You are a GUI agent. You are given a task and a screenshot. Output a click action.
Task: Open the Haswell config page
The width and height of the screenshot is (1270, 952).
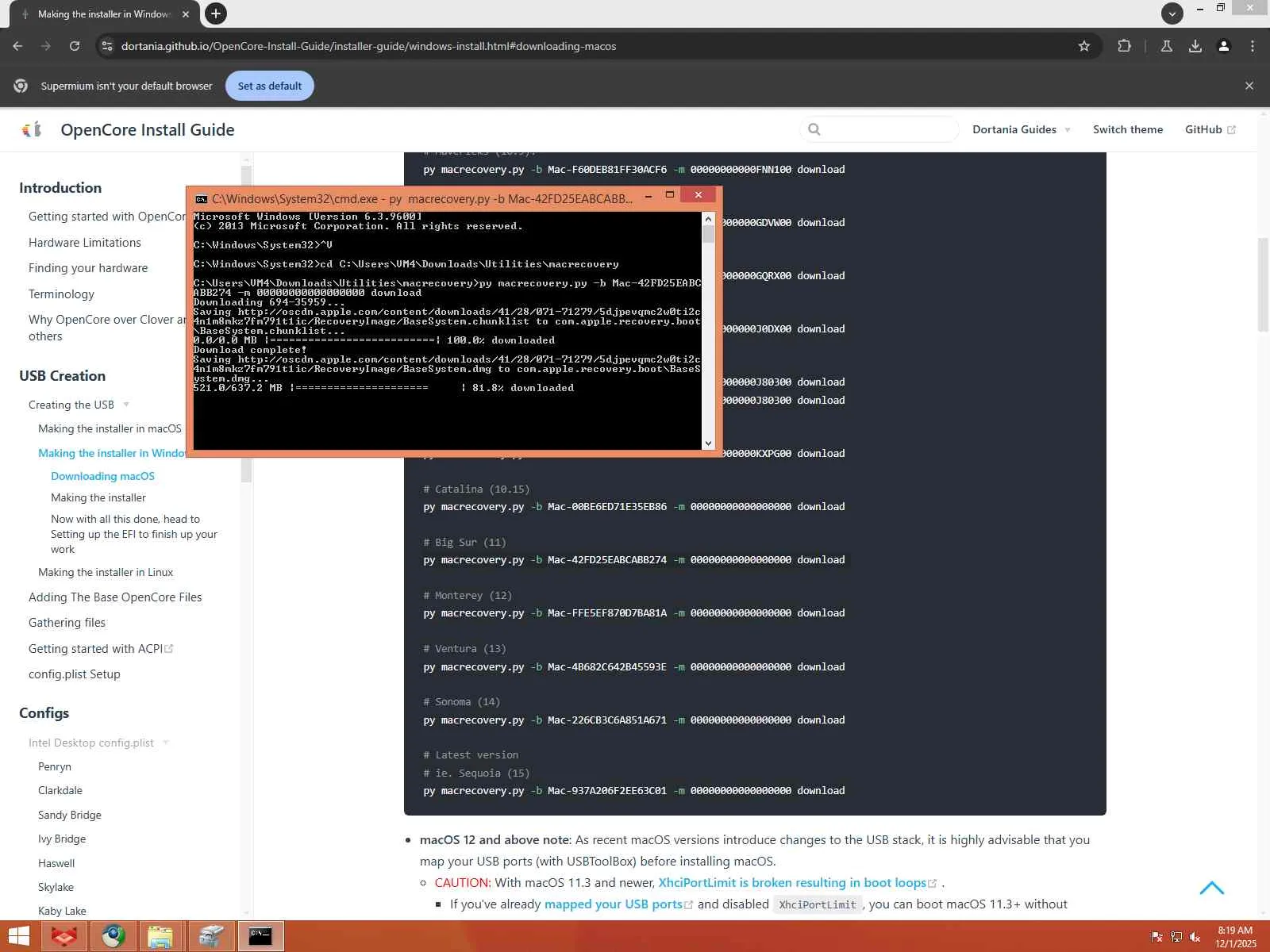point(56,863)
